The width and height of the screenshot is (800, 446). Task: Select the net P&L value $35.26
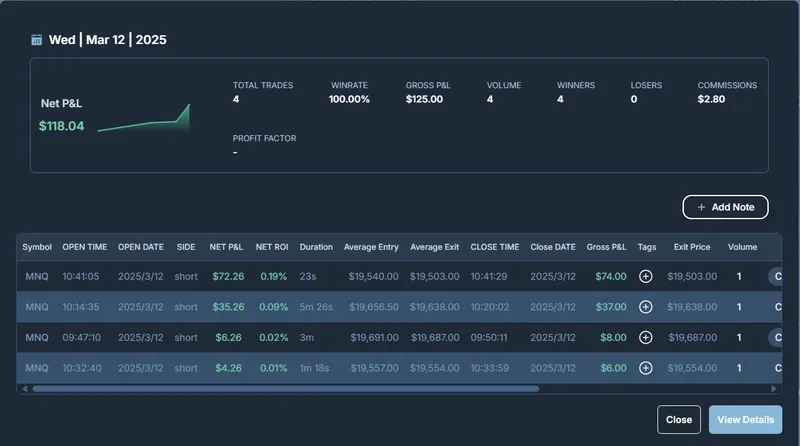(x=228, y=307)
